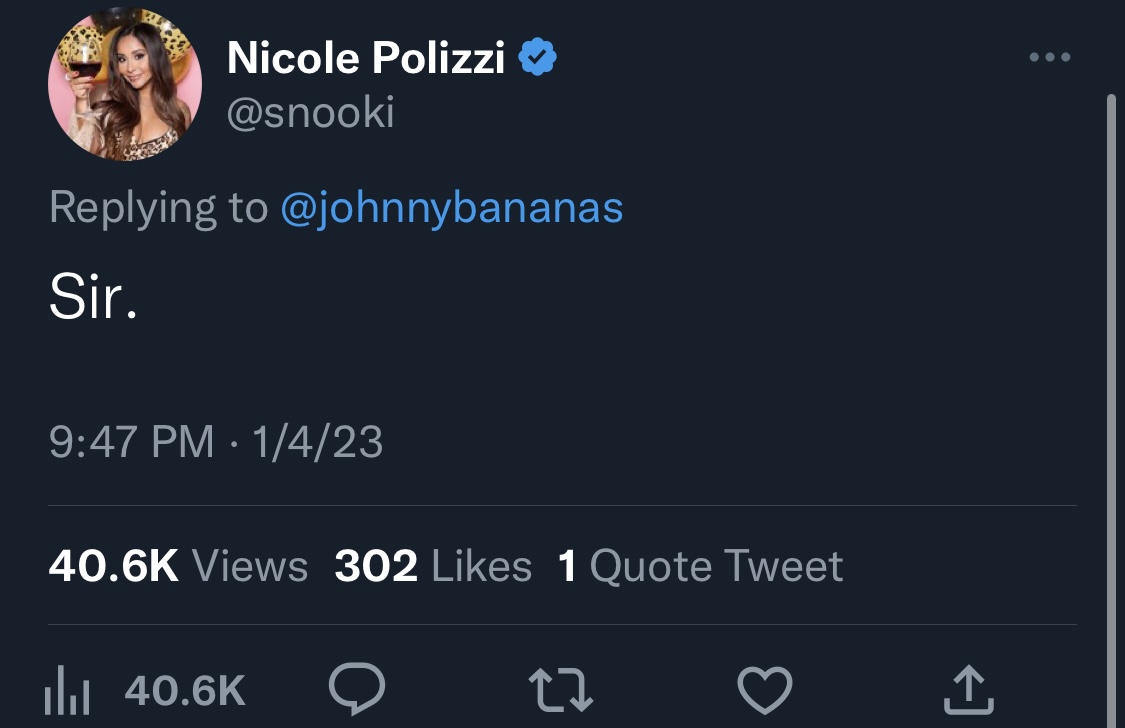Click the "Replying to" label
The height and width of the screenshot is (728, 1125).
[159, 209]
